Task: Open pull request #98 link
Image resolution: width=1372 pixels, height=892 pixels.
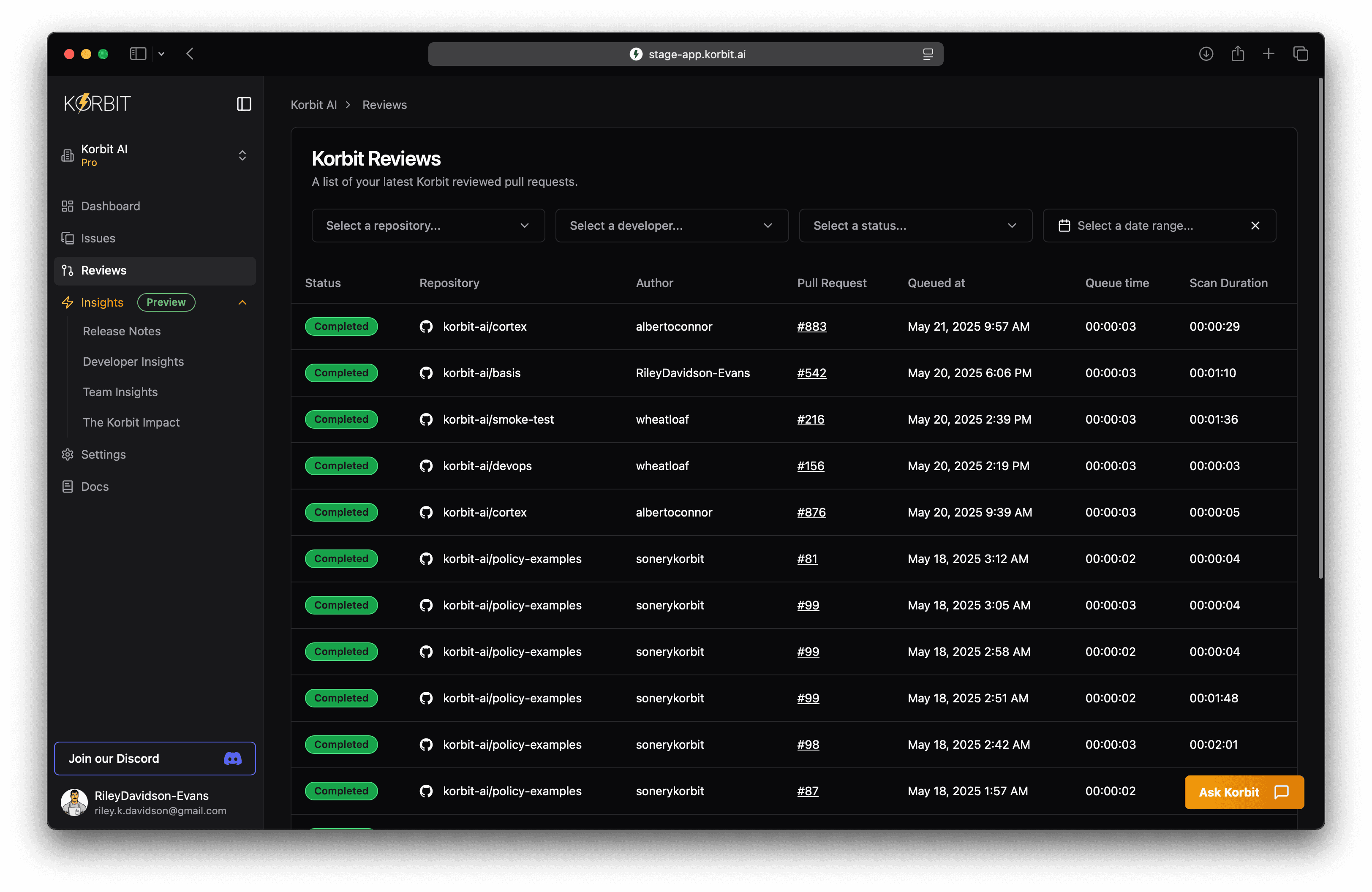Action: 808,745
